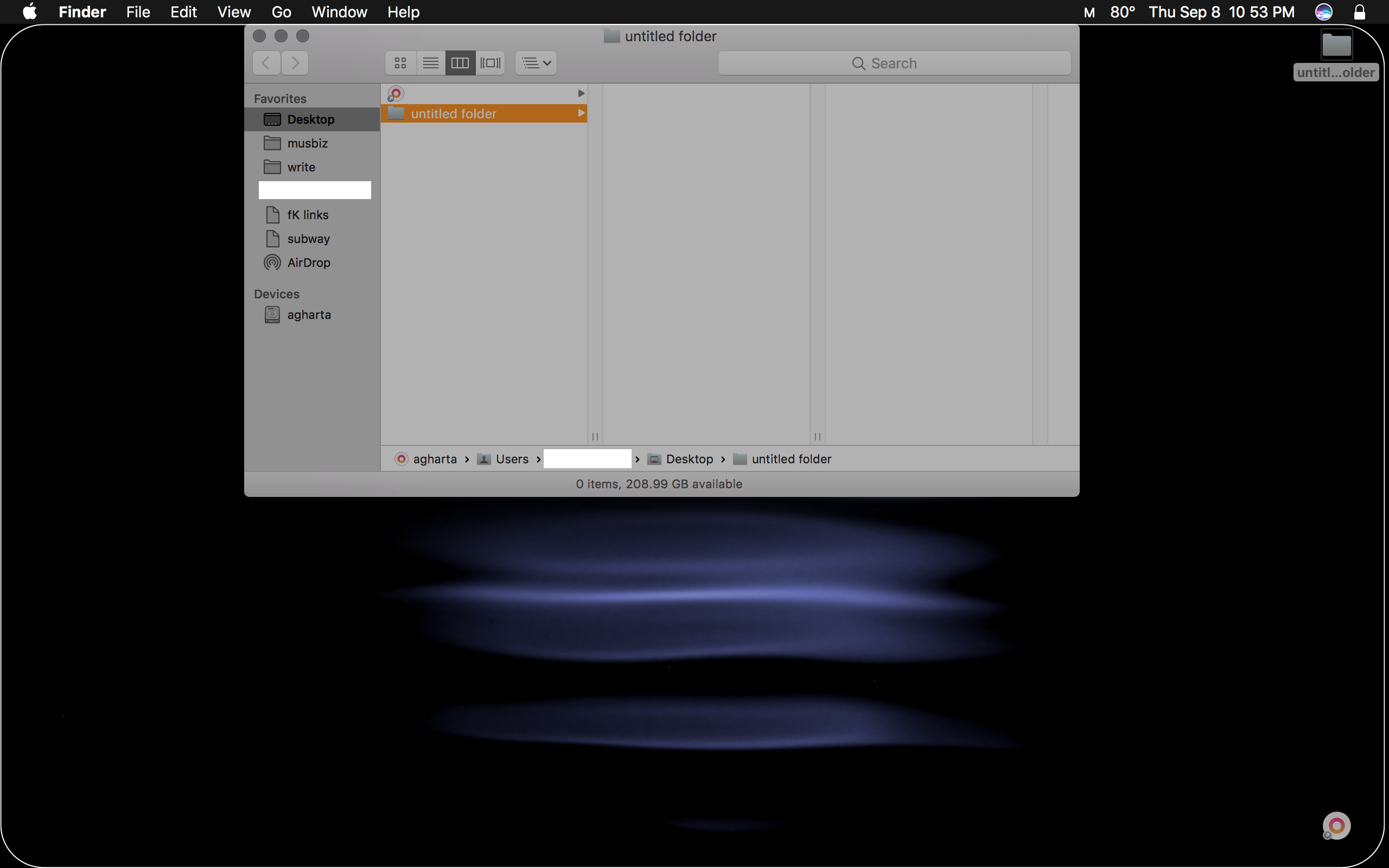
Task: Switch to list view layout
Action: [430, 62]
